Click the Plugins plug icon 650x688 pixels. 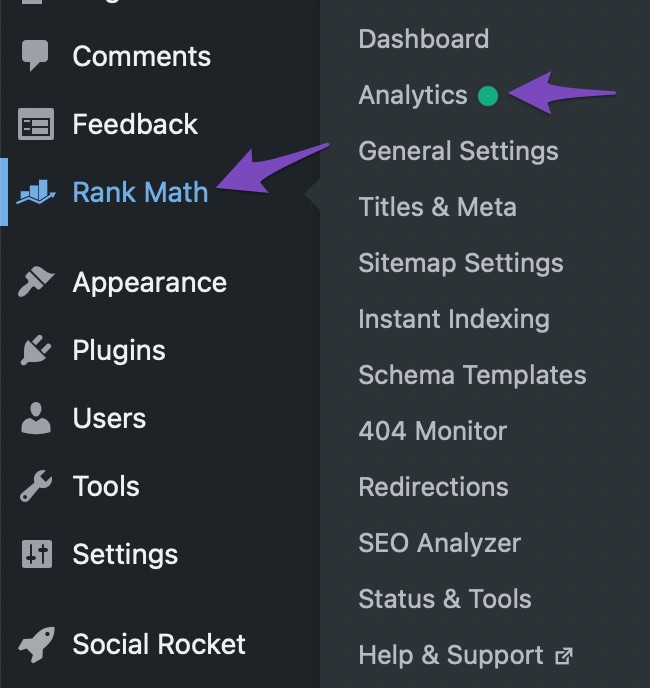pos(36,350)
